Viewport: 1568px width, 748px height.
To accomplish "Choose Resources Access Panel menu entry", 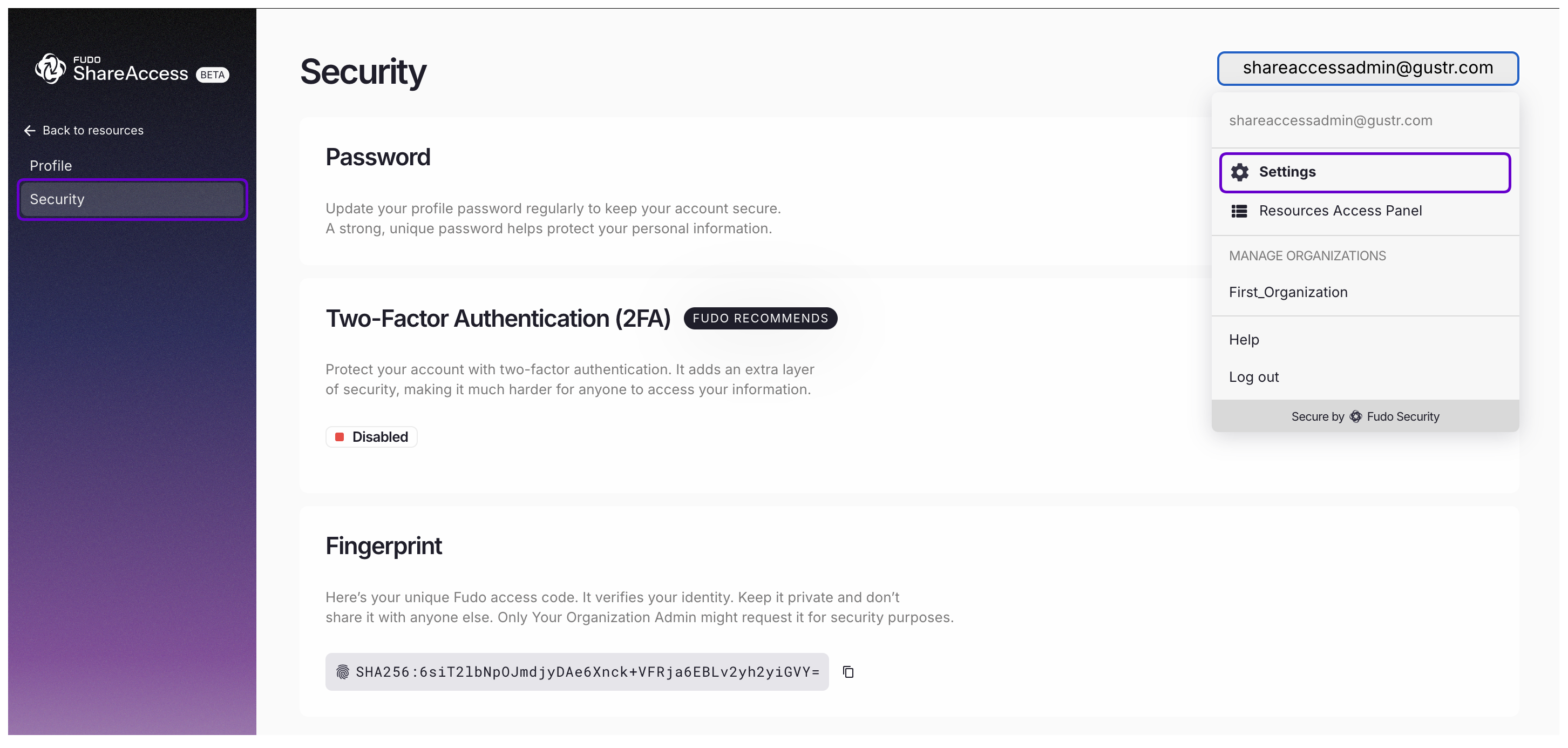I will (1340, 211).
